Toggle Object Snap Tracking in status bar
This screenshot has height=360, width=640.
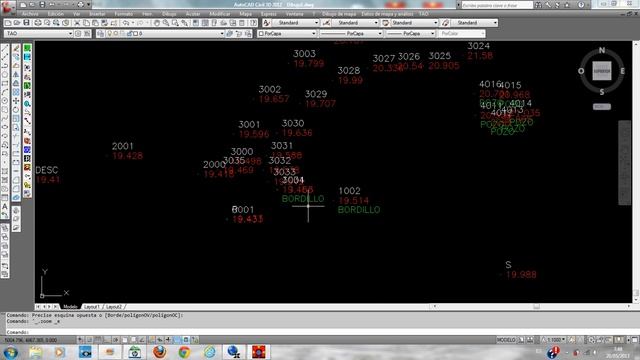pos(142,340)
